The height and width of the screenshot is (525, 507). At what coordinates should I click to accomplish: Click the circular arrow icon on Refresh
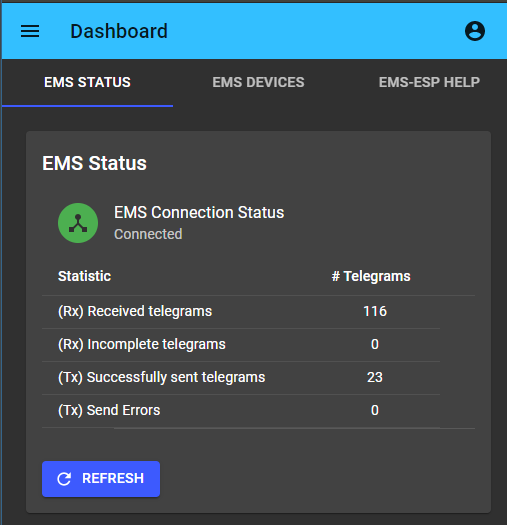point(64,479)
